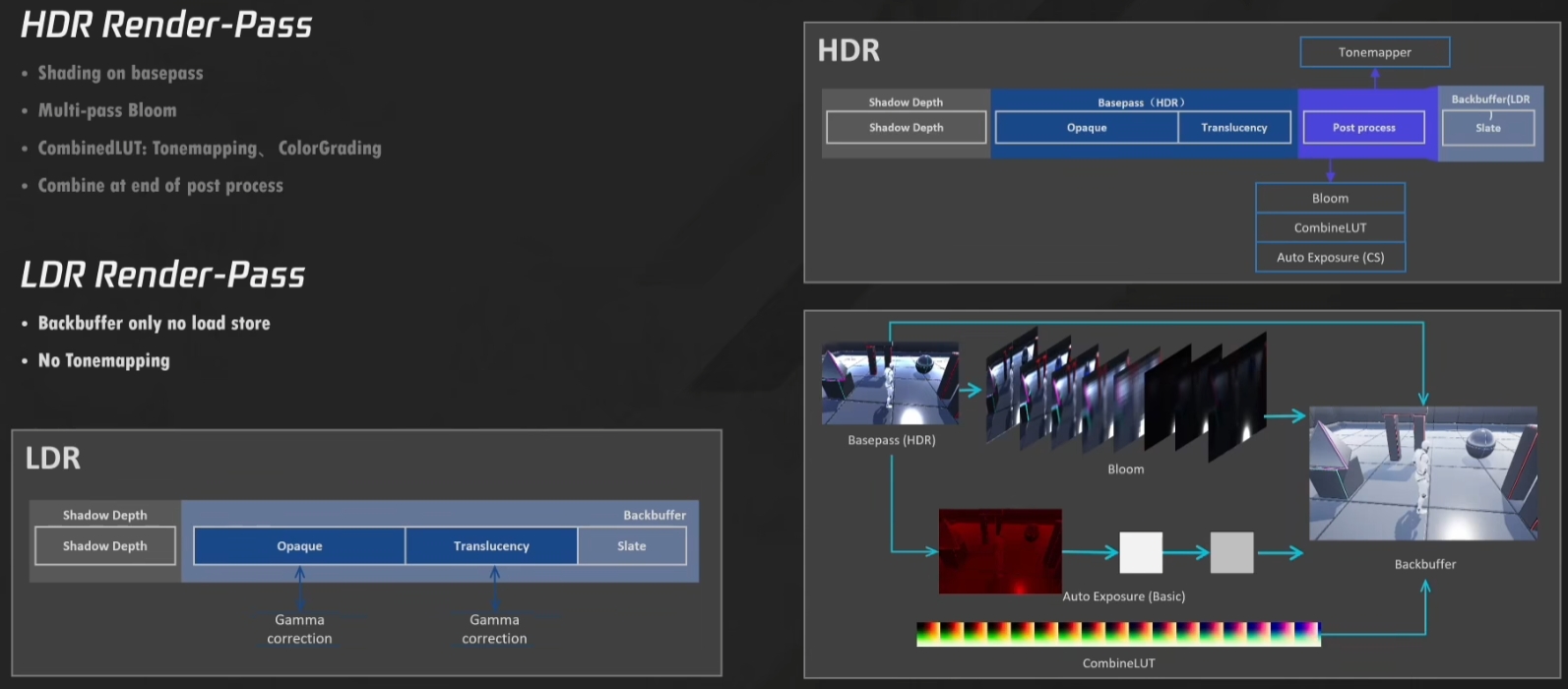The width and height of the screenshot is (1568, 689).
Task: Click the CombineLUT rainbow color strip
Action: click(1117, 634)
